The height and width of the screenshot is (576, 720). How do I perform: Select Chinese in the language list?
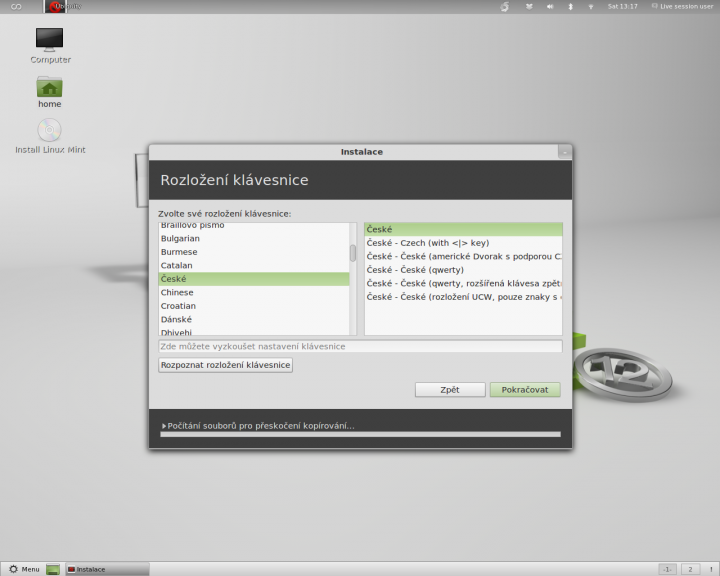(x=253, y=292)
